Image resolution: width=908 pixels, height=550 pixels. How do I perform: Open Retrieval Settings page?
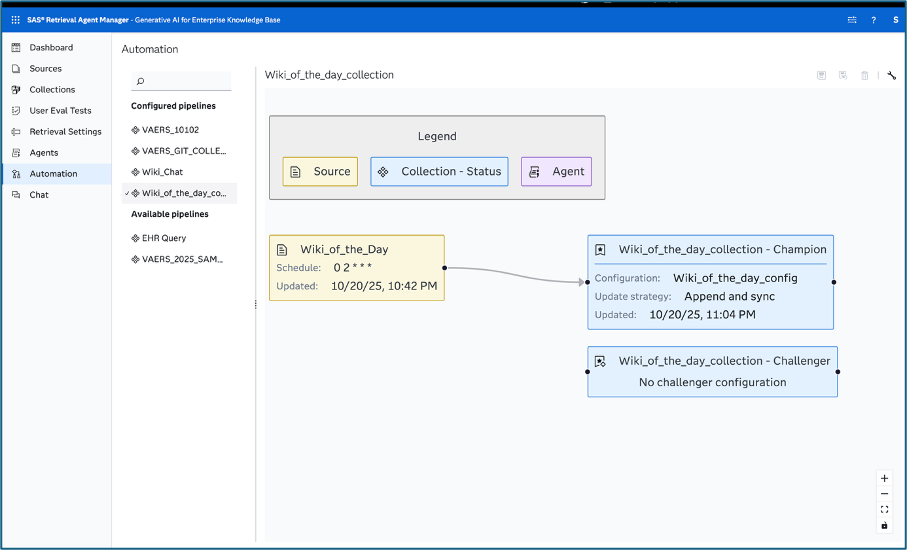click(56, 131)
